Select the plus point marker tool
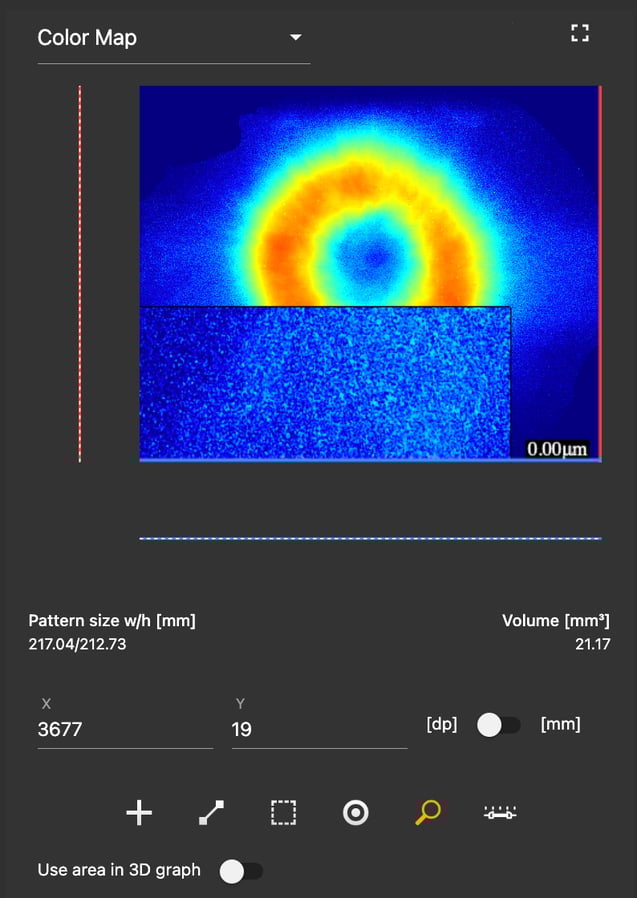637x898 pixels. 139,813
